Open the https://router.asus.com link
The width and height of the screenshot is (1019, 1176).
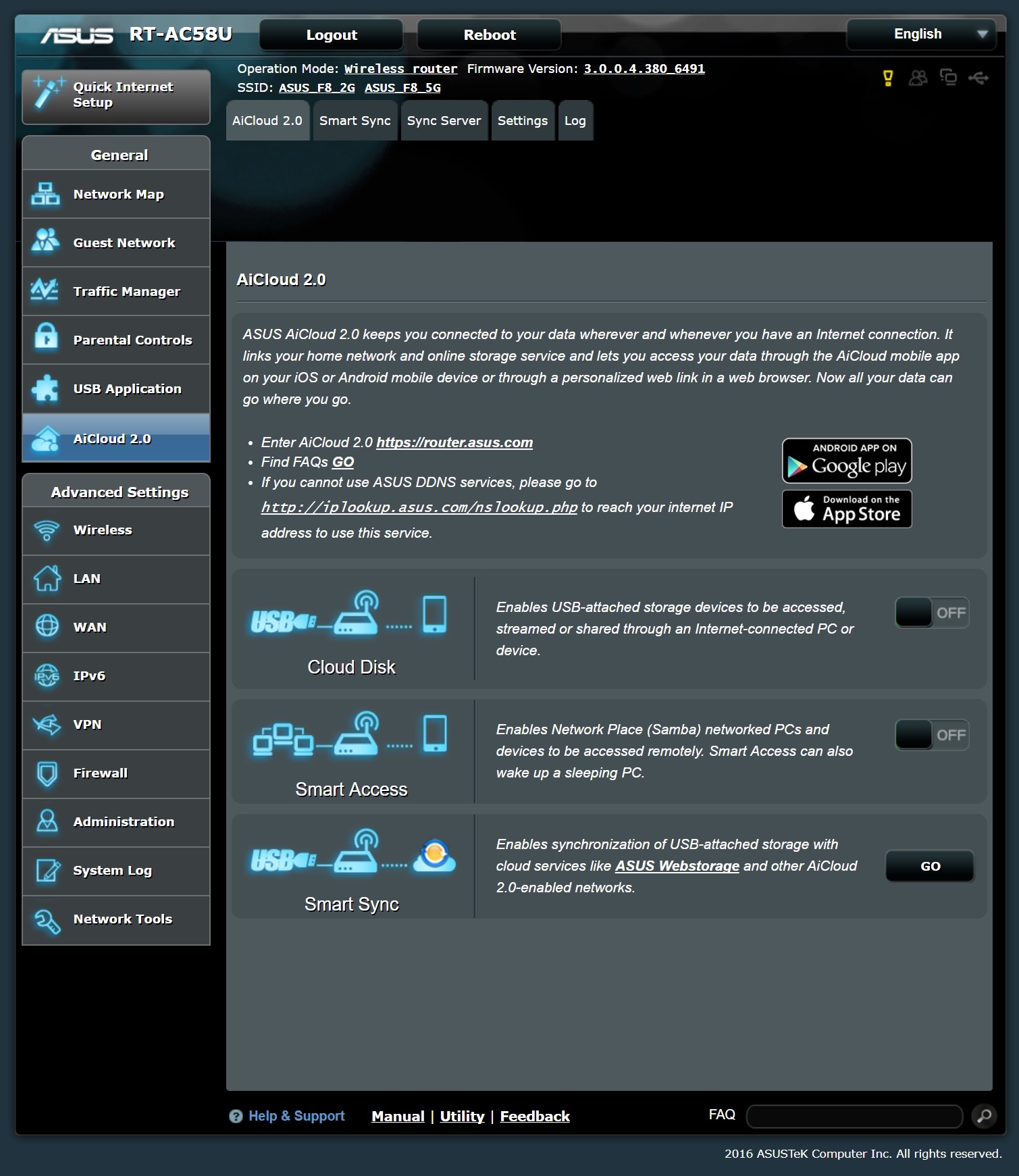[454, 442]
